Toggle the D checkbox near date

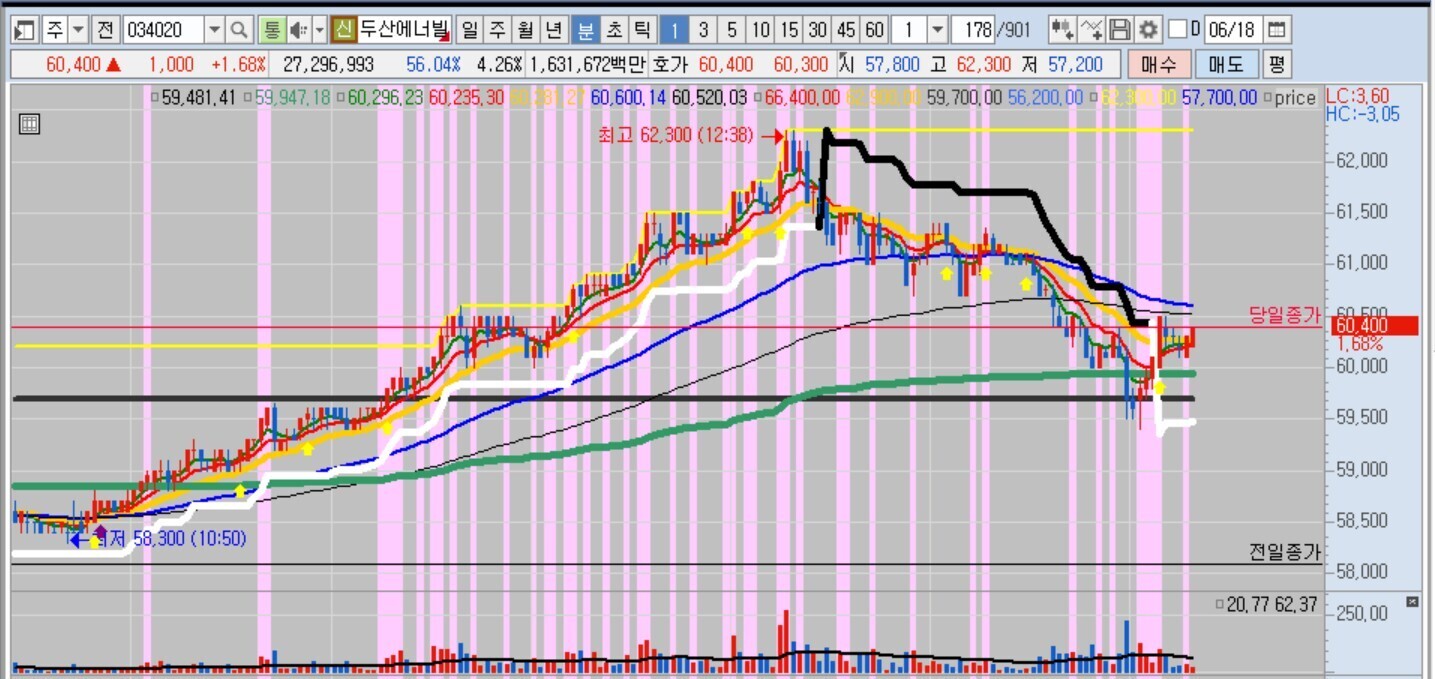coord(1178,29)
